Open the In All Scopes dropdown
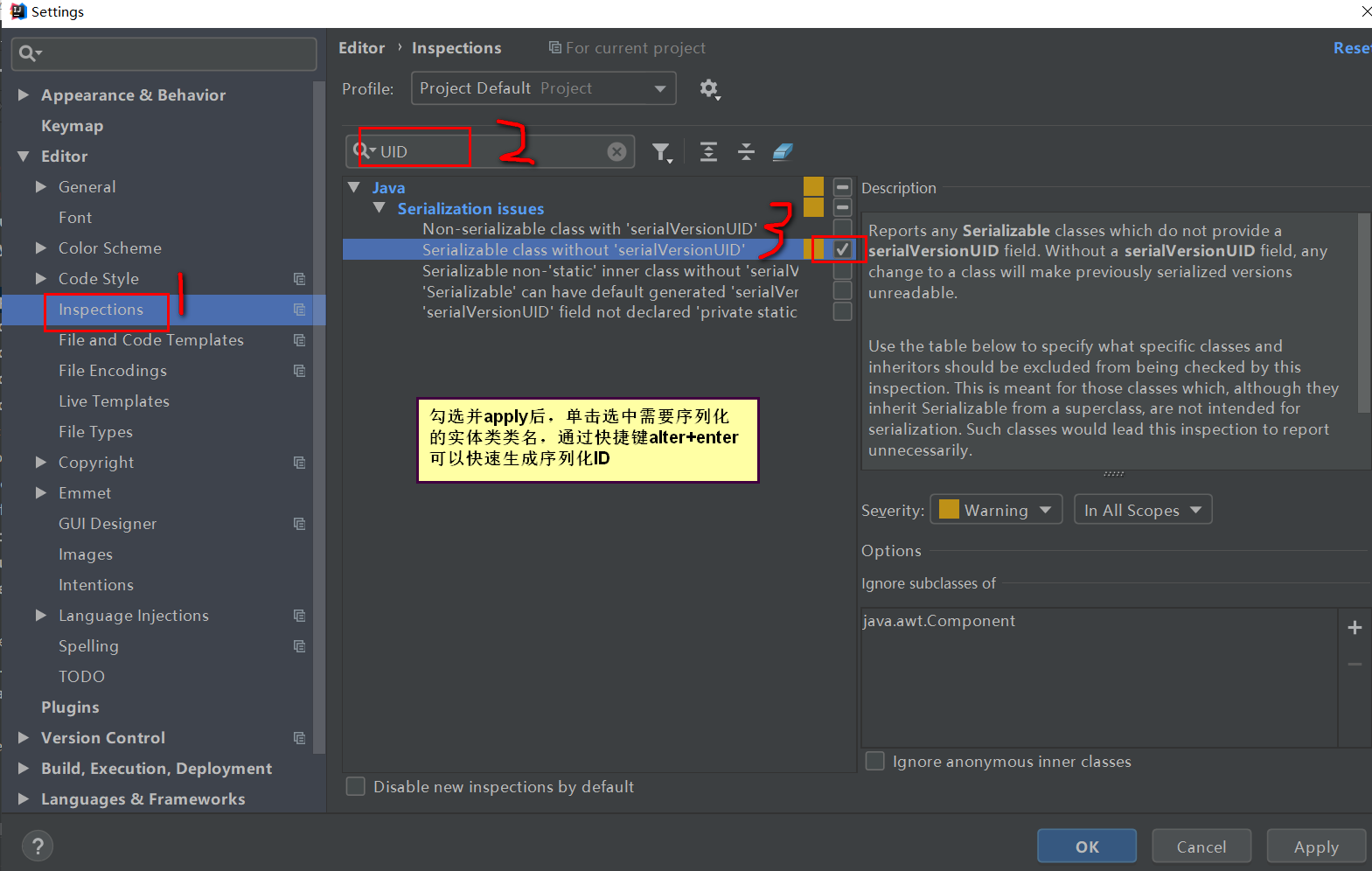 [x=1143, y=510]
